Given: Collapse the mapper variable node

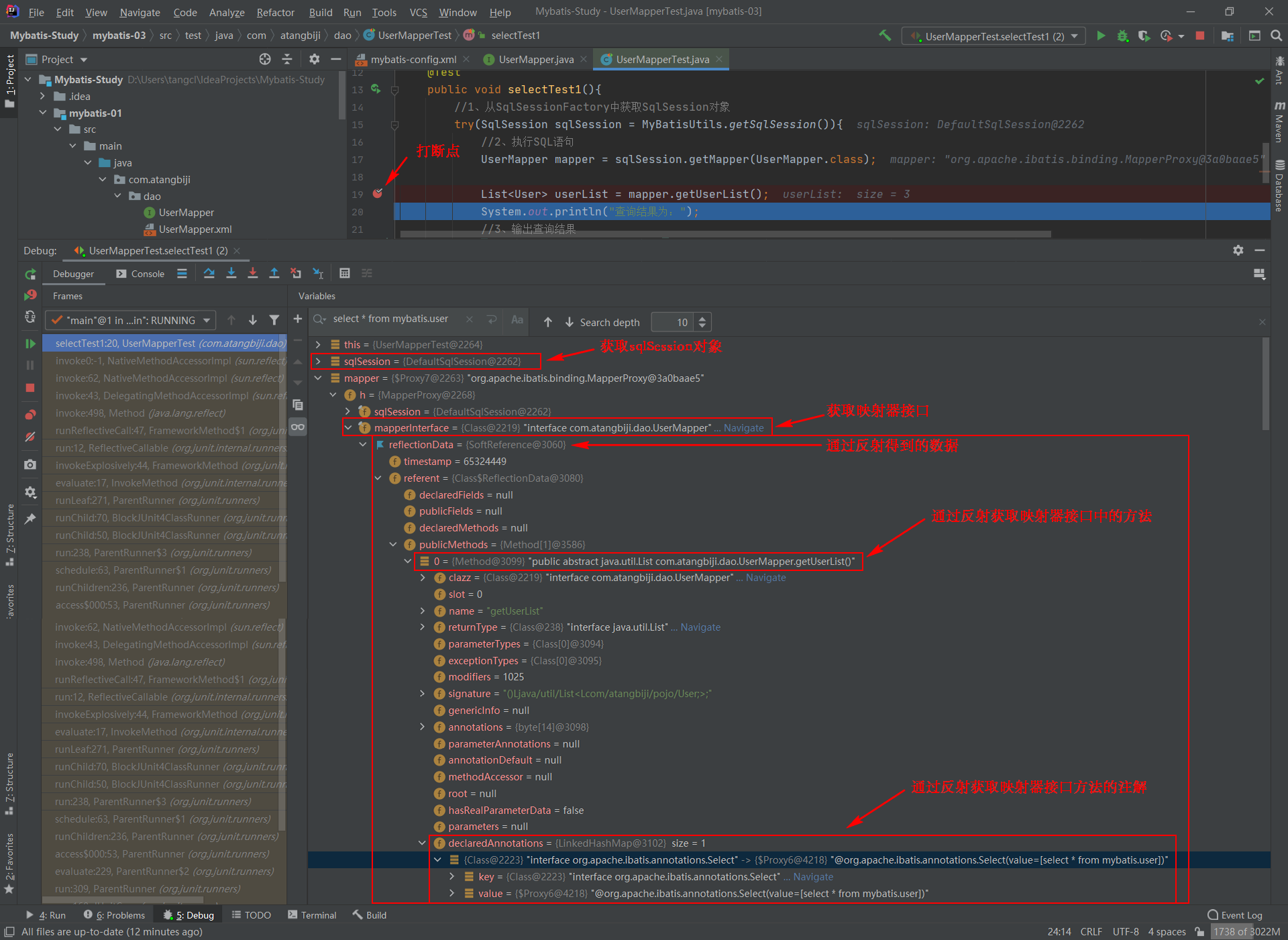Looking at the screenshot, I should [x=319, y=378].
